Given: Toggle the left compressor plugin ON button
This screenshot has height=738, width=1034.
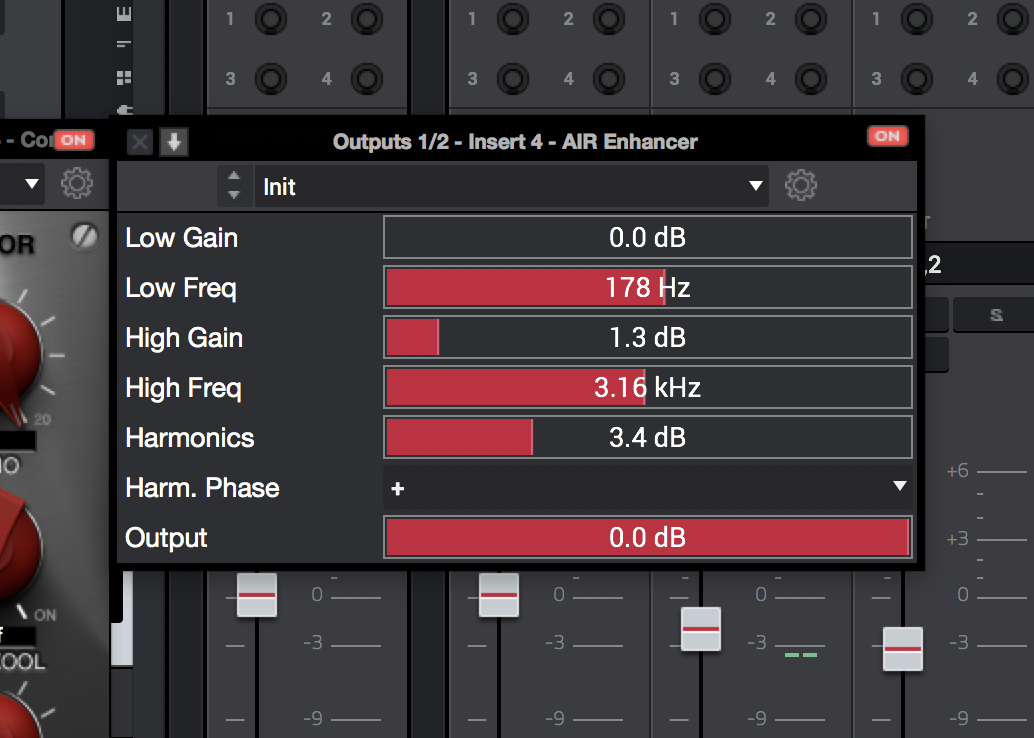Looking at the screenshot, I should pyautogui.click(x=73, y=141).
